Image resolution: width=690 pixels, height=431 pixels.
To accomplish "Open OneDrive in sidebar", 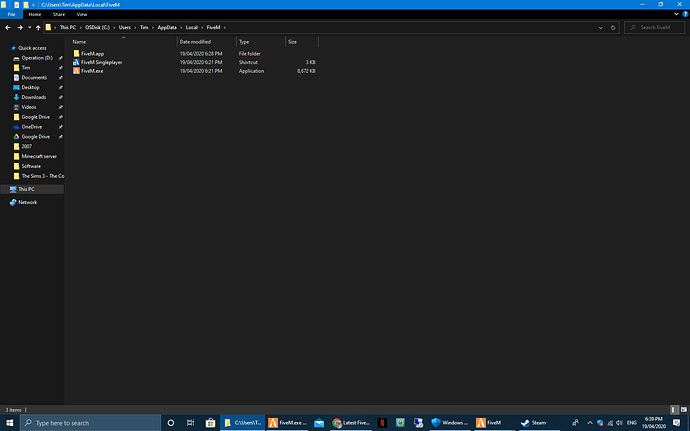I will click(x=32, y=127).
